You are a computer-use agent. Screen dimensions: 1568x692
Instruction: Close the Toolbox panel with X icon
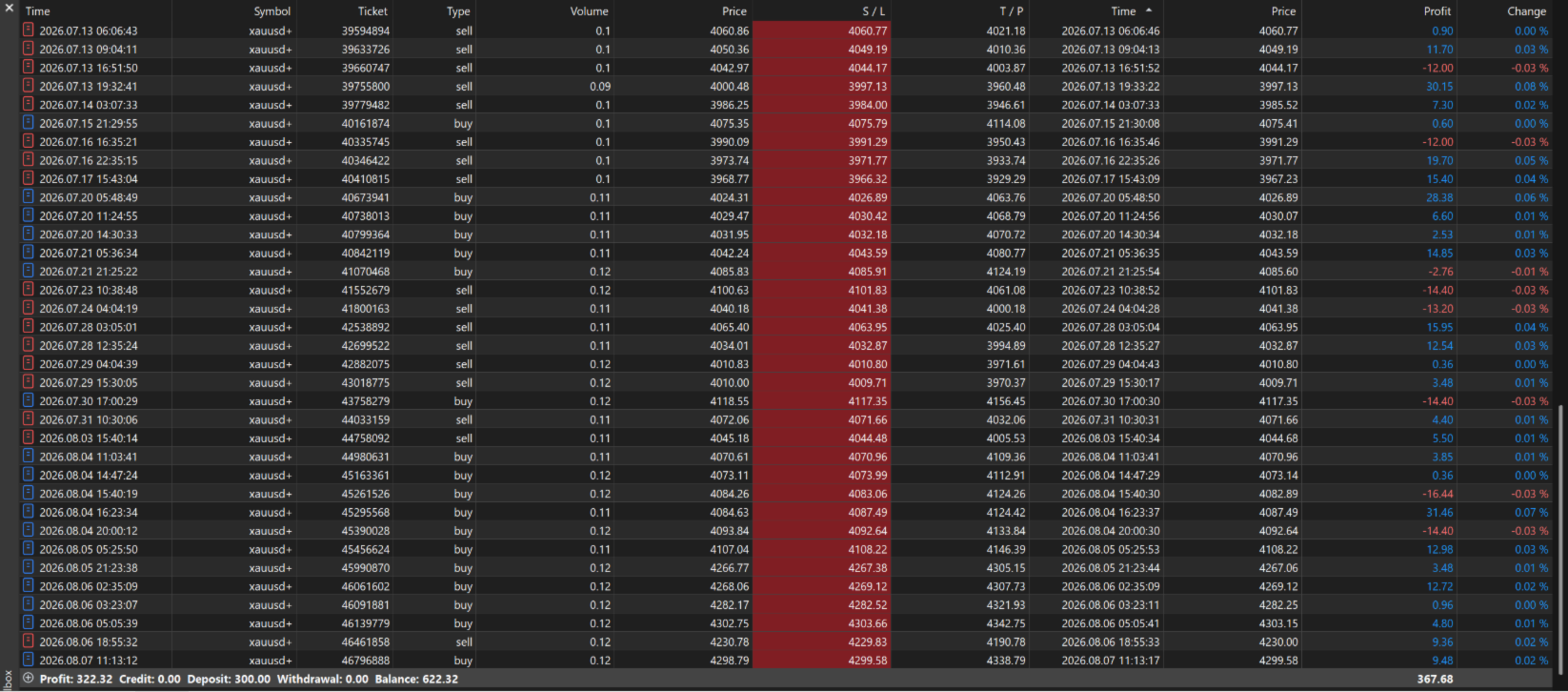click(x=9, y=7)
